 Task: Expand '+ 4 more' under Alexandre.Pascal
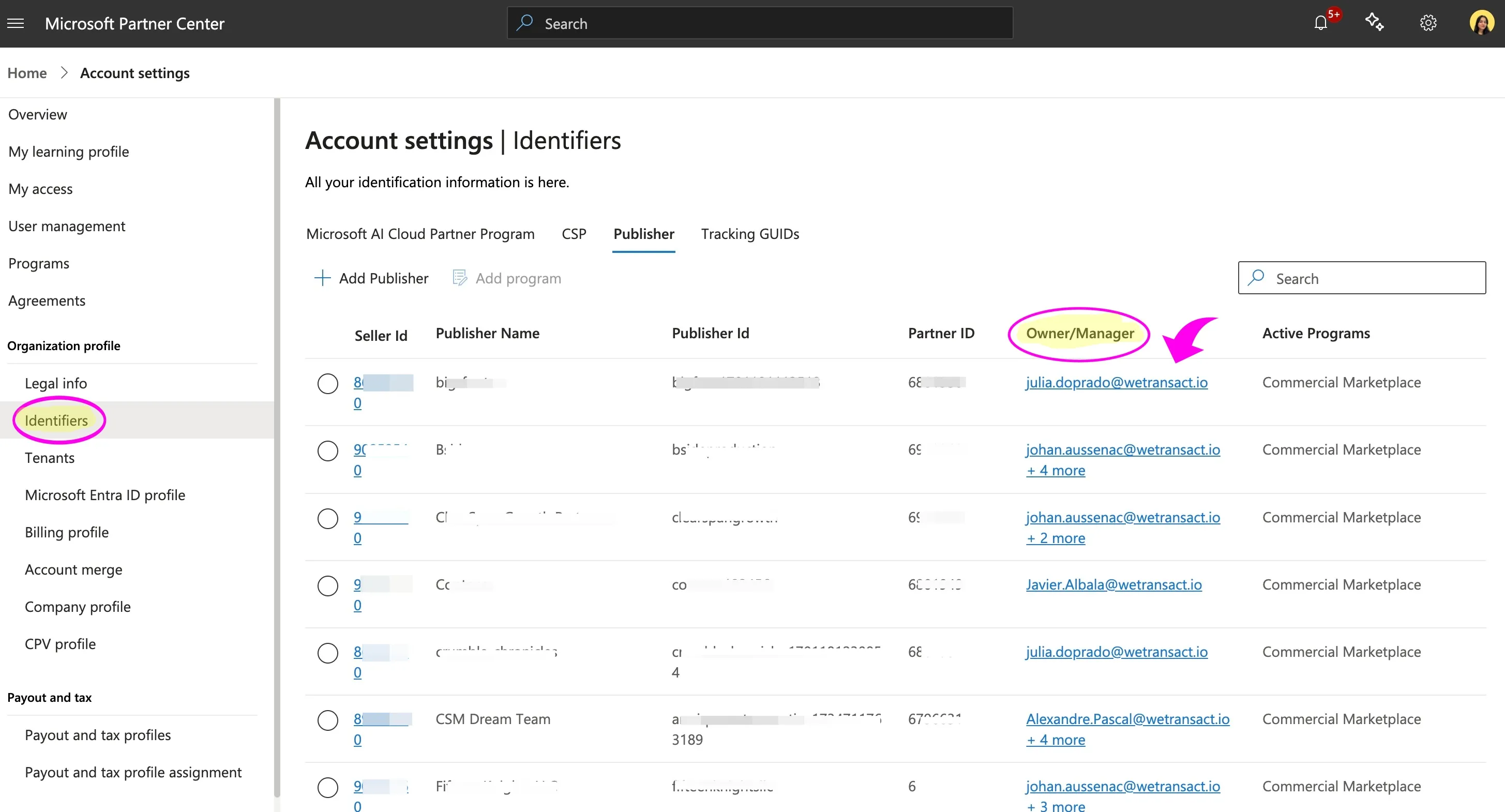1056,740
